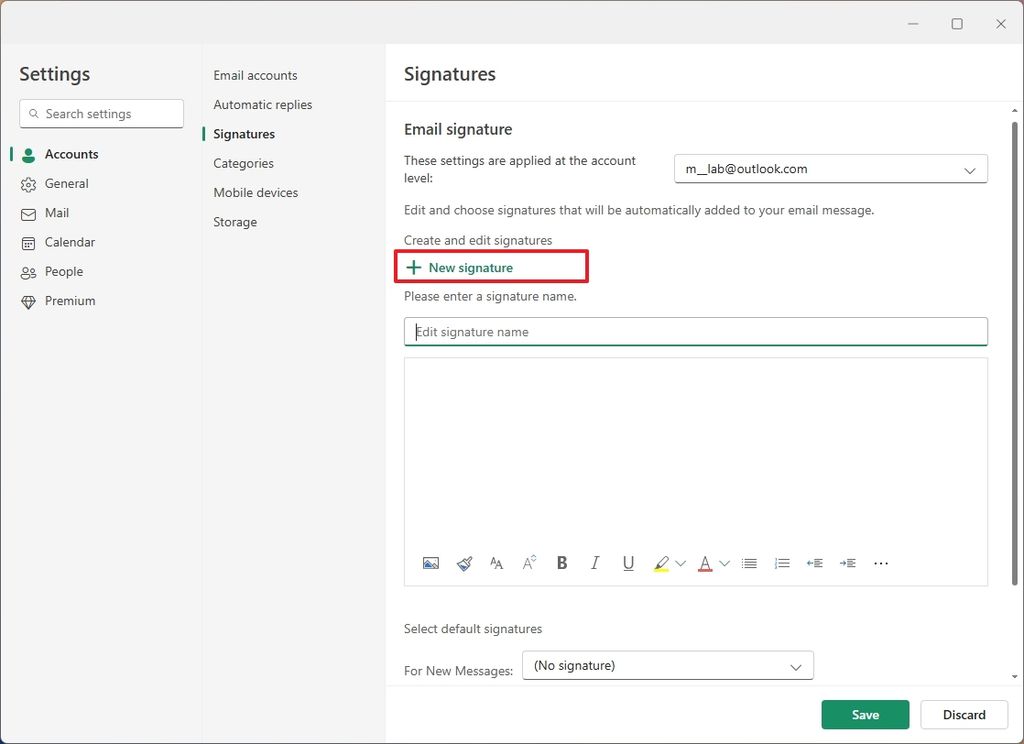Screen dimensions: 1024x744
Task: Switch to the Automatic replies section
Action: point(262,104)
